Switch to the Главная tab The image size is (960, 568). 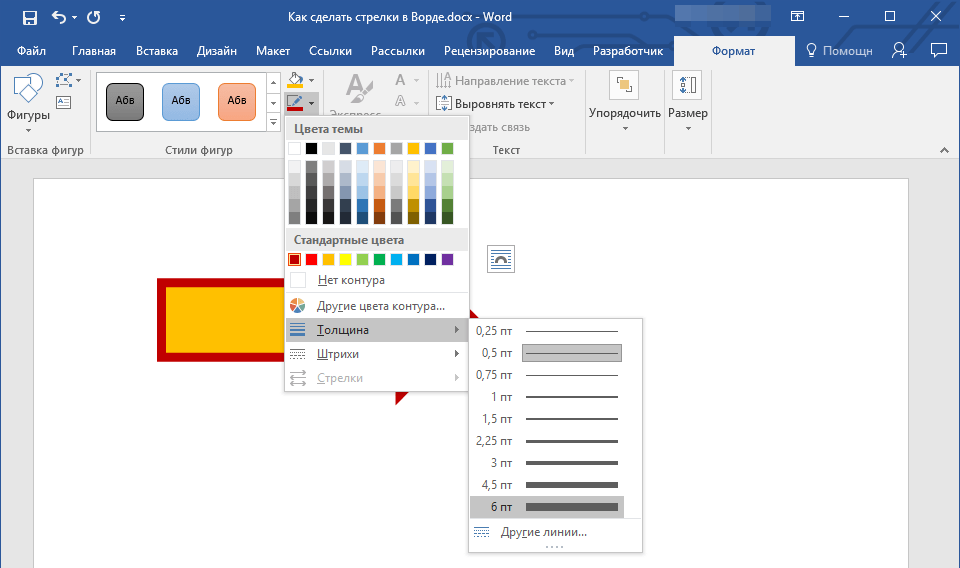(94, 51)
